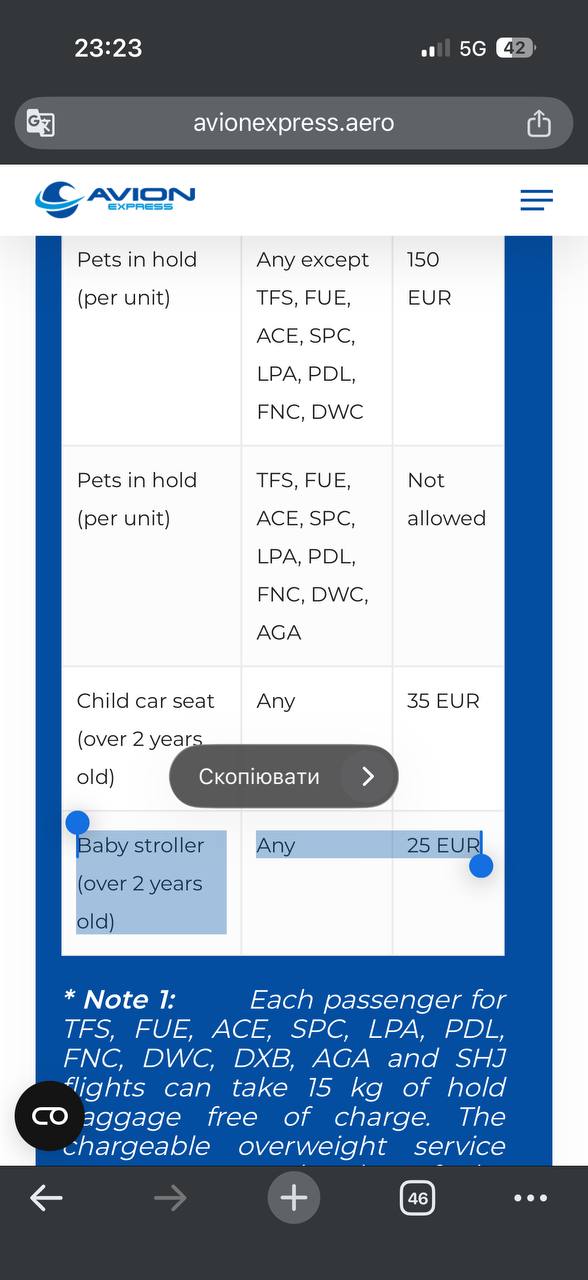Expand more options arrow beside Скопіювати
Viewport: 588px width, 1280px height.
click(367, 776)
